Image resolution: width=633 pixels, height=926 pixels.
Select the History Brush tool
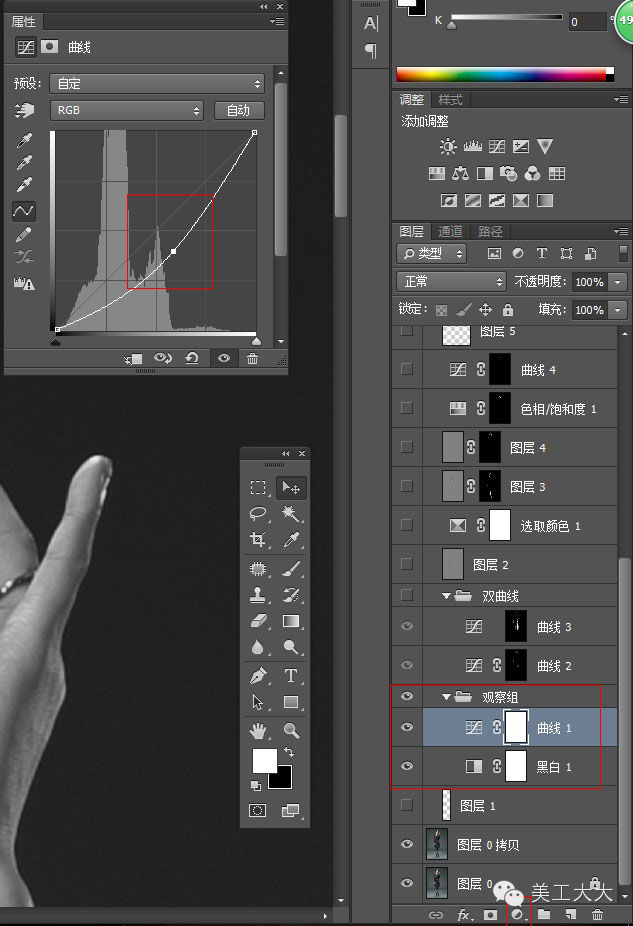click(x=291, y=595)
